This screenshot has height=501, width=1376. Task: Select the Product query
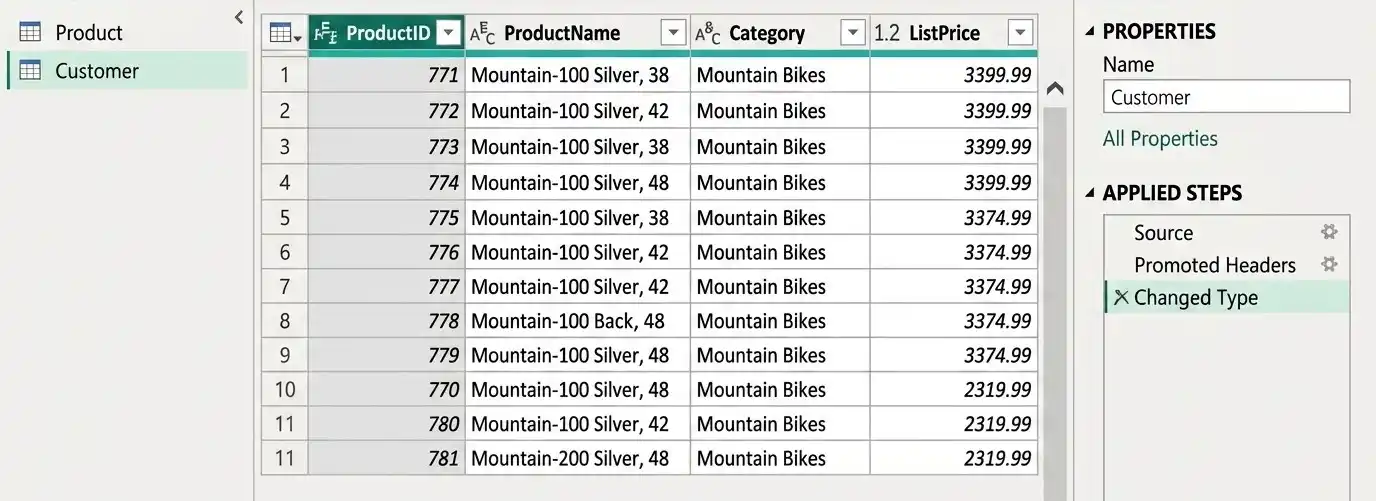click(x=128, y=32)
